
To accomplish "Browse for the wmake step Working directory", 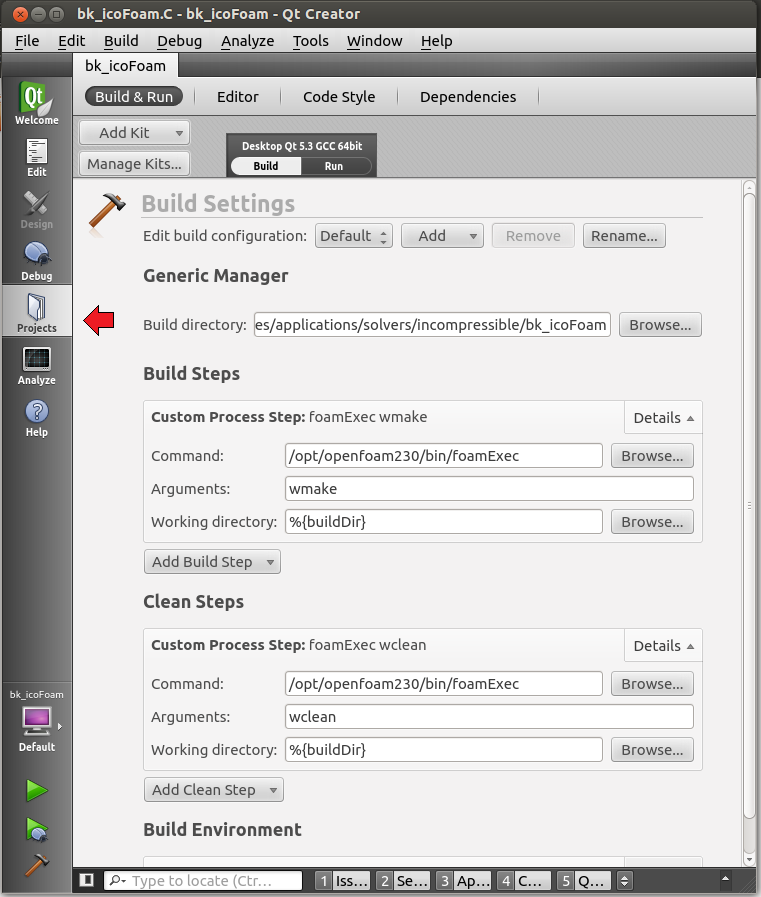I will click(652, 522).
